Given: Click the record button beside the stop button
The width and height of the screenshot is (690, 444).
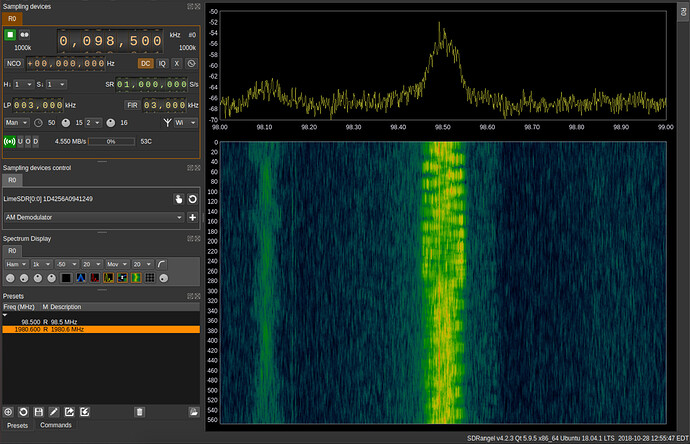Looking at the screenshot, I should [x=24, y=34].
